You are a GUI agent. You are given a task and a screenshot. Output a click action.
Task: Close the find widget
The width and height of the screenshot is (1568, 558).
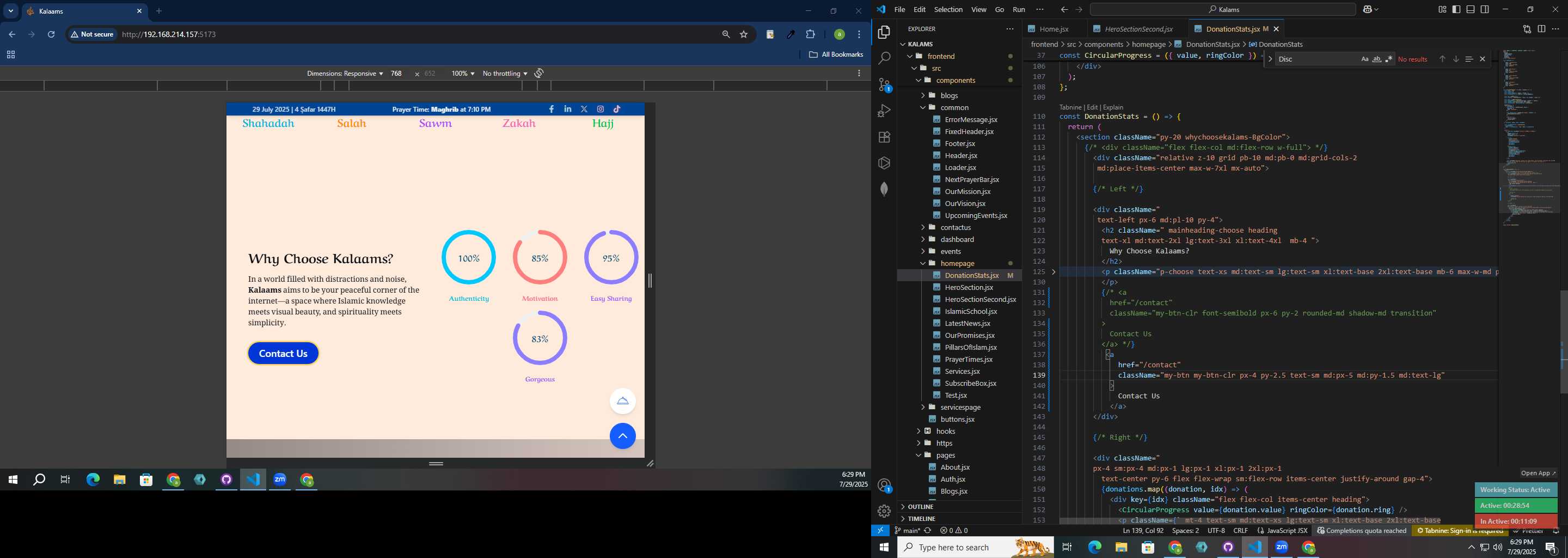[1482, 59]
